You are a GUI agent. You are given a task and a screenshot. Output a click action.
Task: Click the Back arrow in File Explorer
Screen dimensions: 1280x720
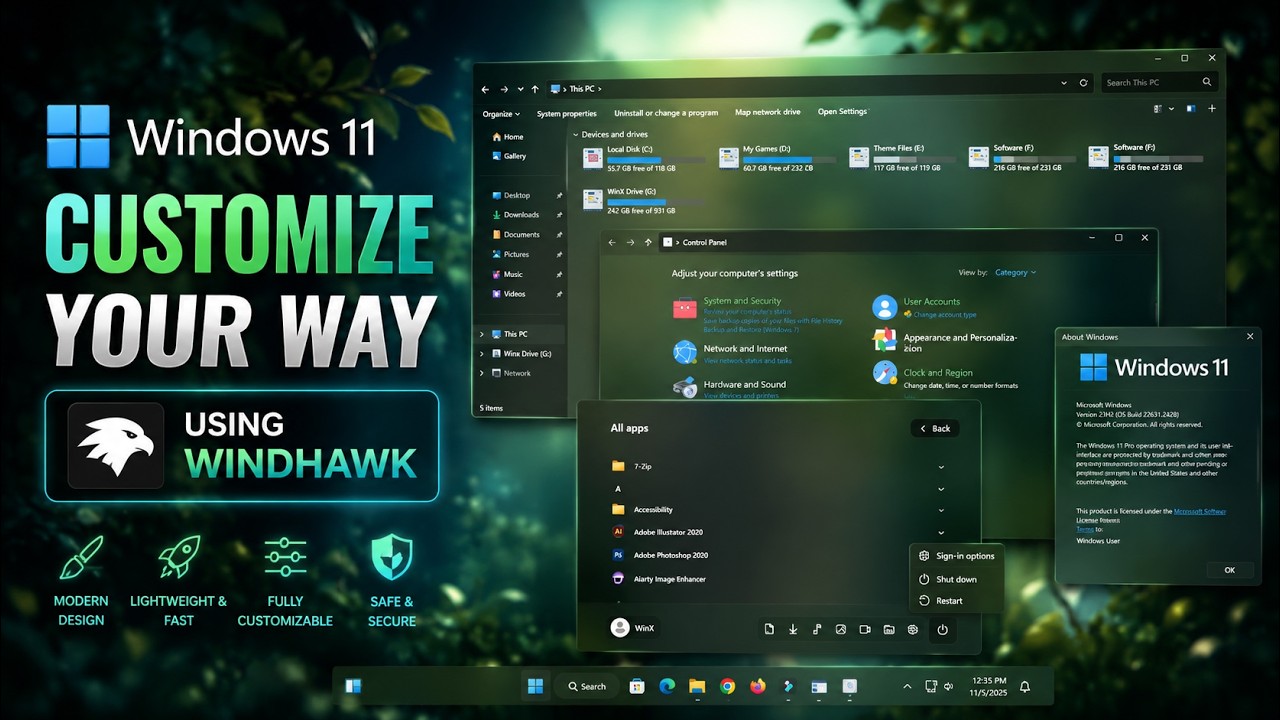(486, 89)
